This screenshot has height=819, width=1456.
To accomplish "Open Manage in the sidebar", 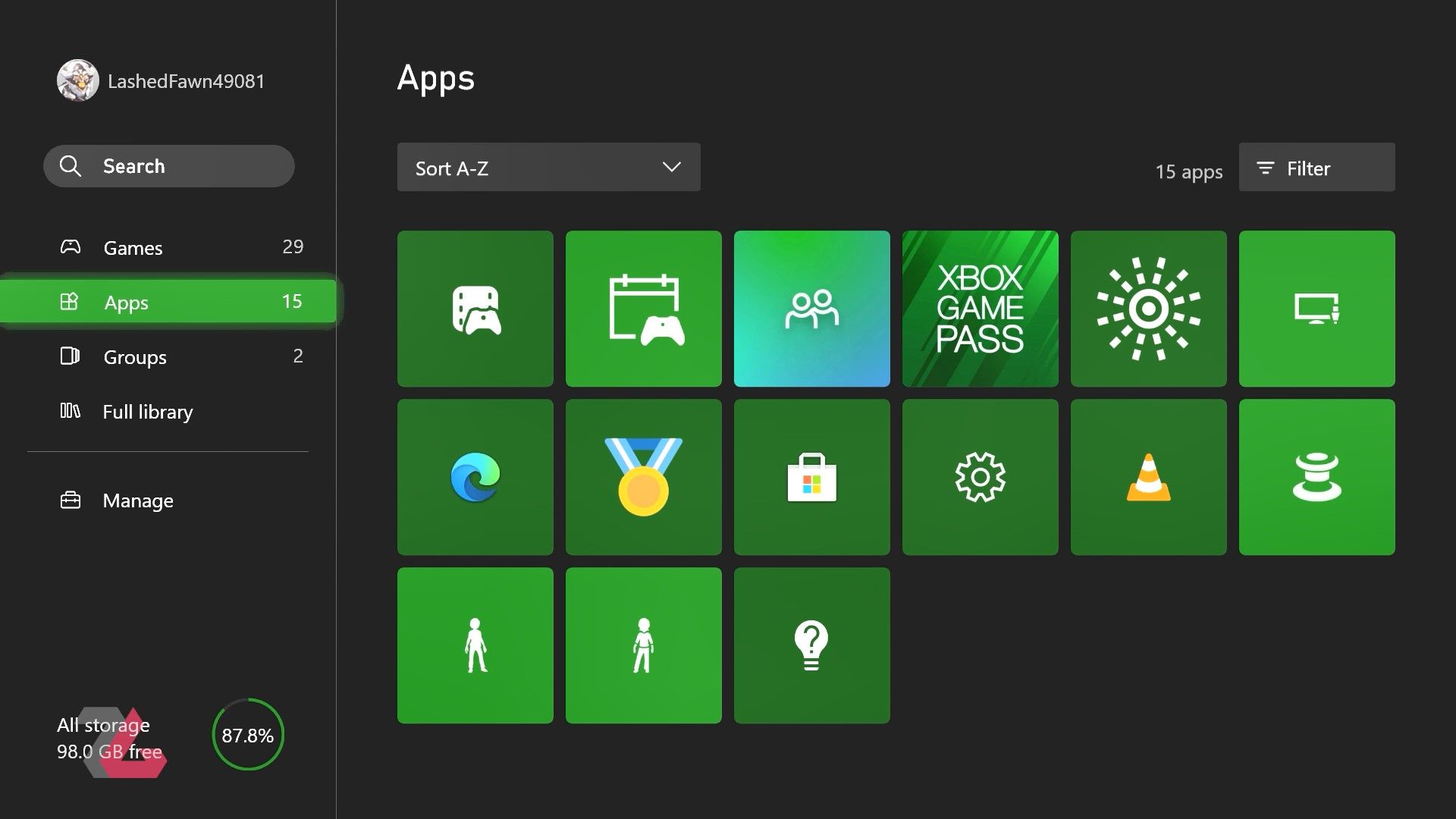I will click(168, 500).
